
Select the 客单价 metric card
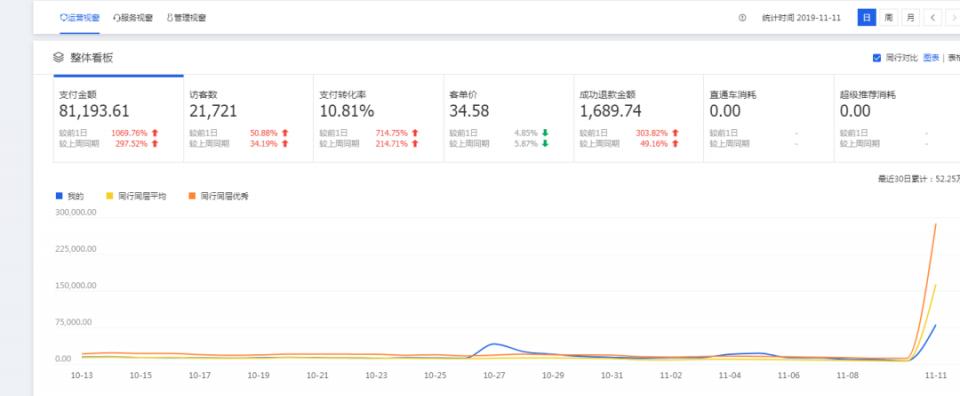pos(509,119)
